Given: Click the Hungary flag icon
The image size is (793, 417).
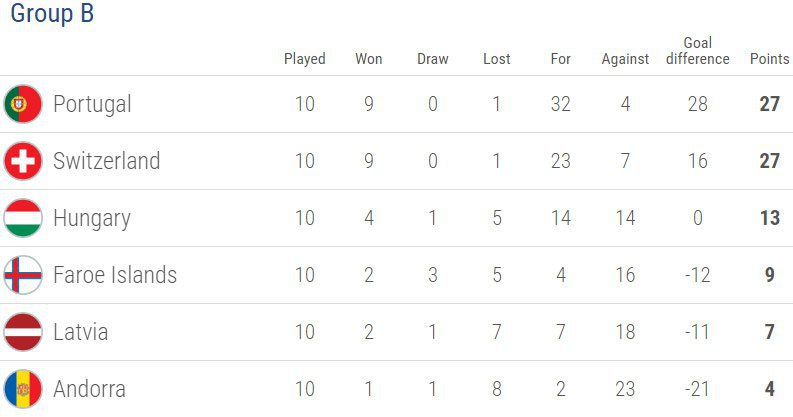Looking at the screenshot, I should 22,218.
